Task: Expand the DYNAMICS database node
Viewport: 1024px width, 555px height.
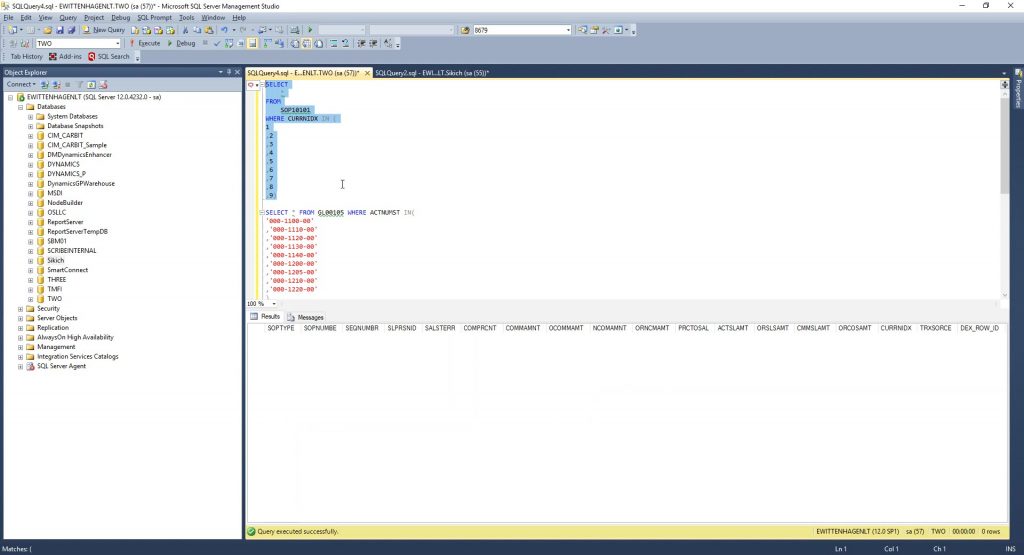Action: point(31,164)
